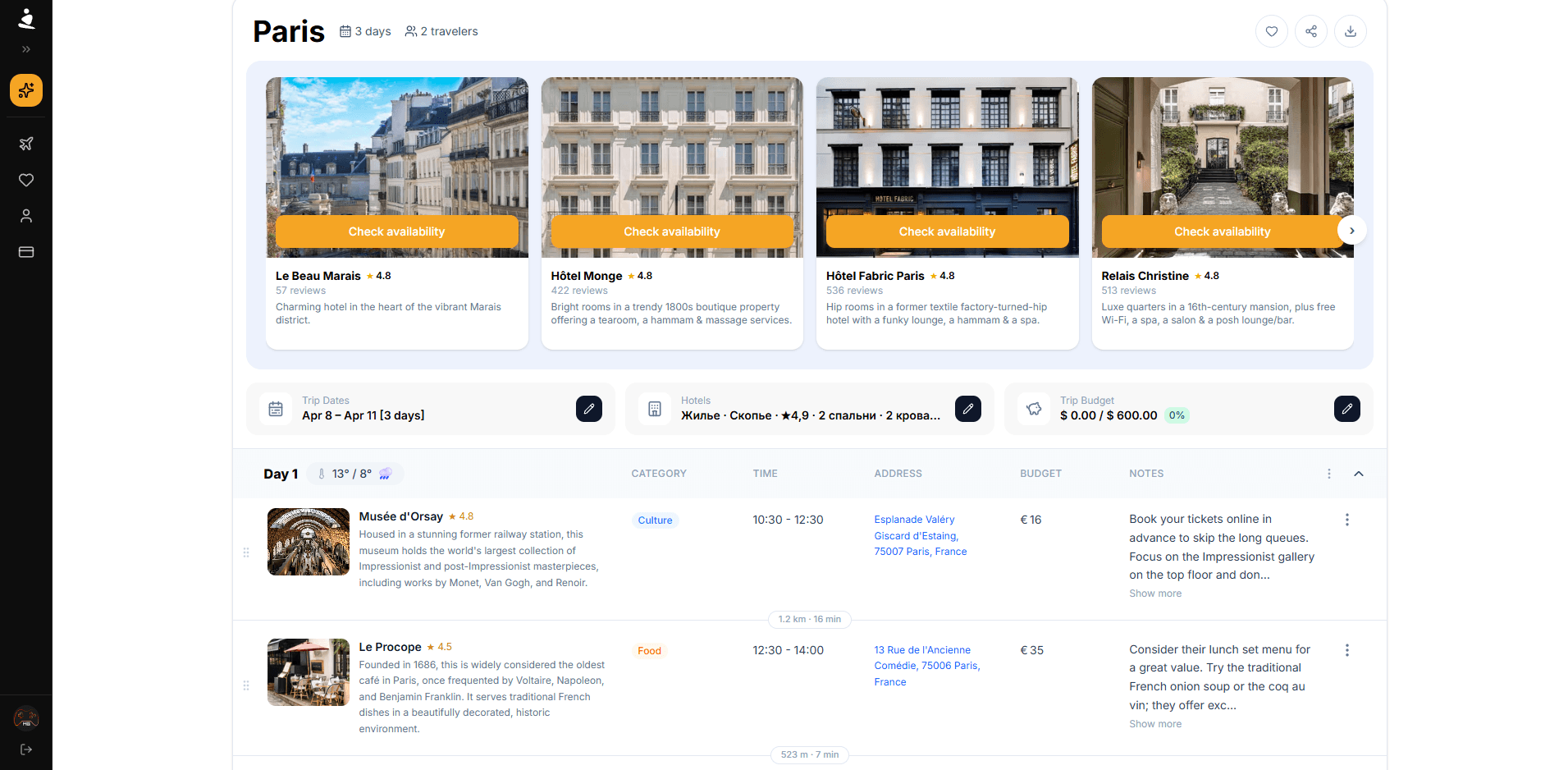The height and width of the screenshot is (770, 1568).
Task: Collapse the Day 1 section
Action: [x=1358, y=474]
